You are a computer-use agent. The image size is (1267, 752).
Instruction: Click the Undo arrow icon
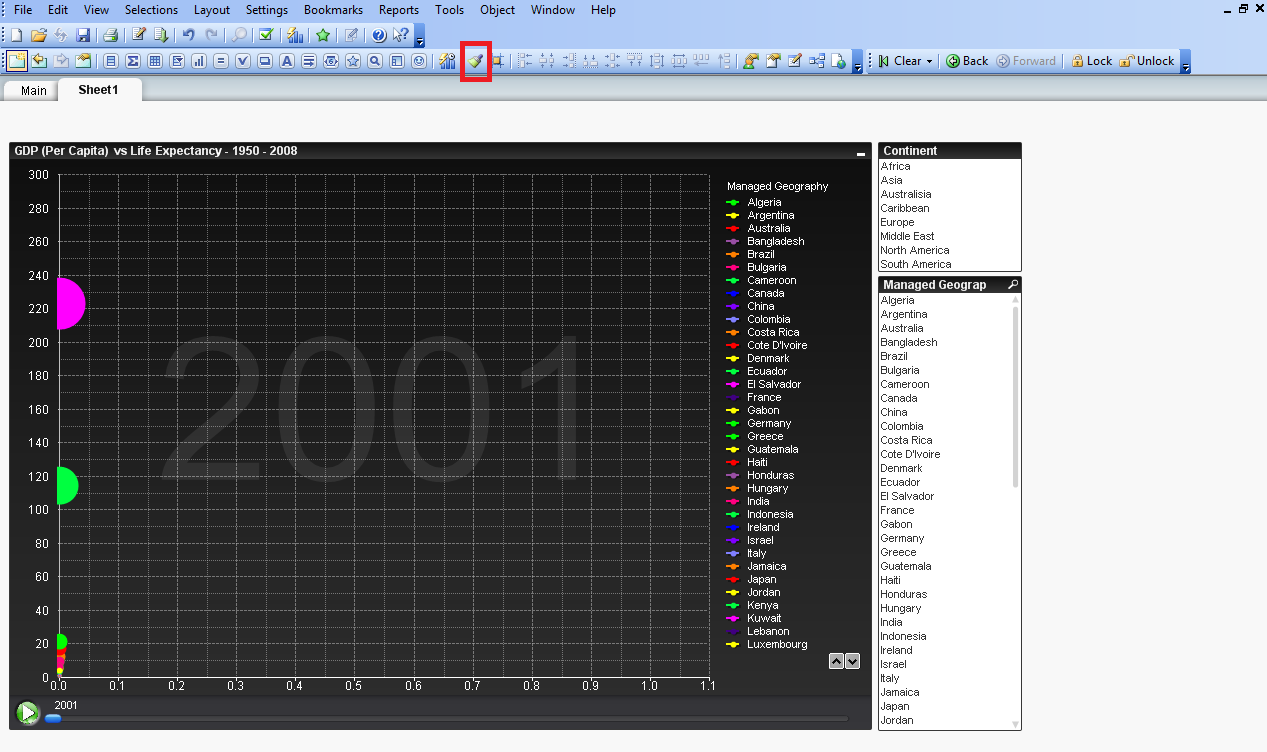(188, 35)
